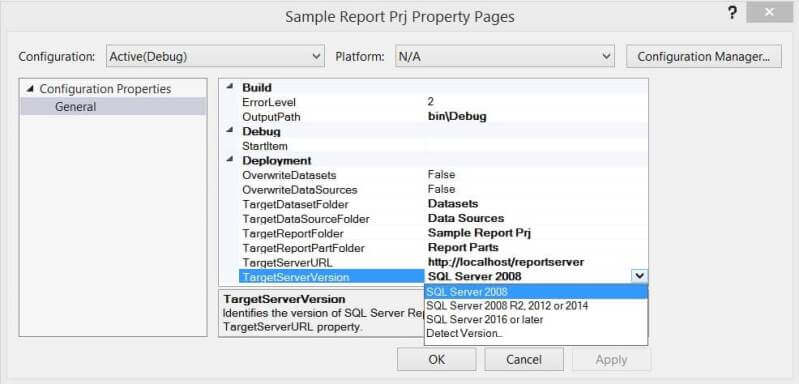Screen dimensions: 799x384
Task: Collapse the Debug section
Action: tap(229, 130)
